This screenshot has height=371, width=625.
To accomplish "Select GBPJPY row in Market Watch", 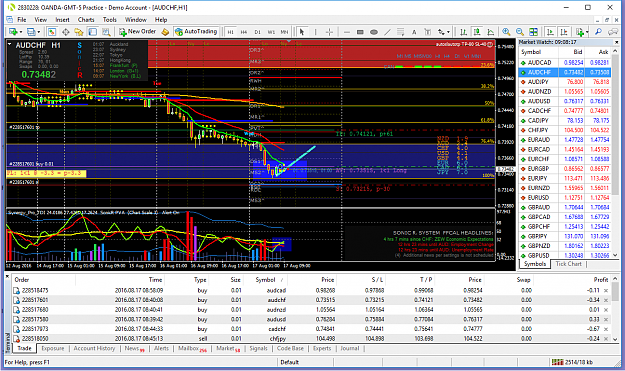I will 564,236.
